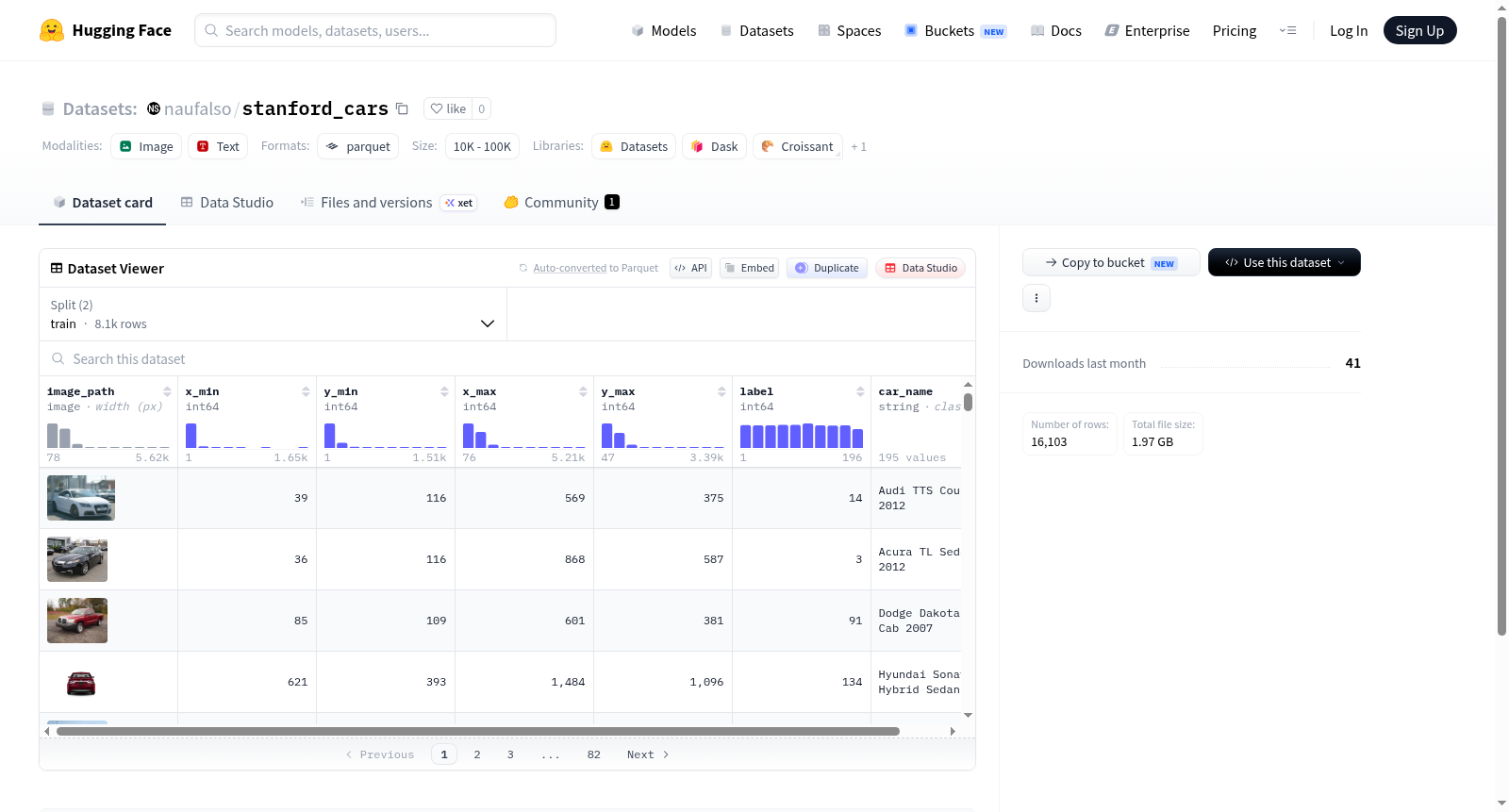Open Models in top navigation
The height and width of the screenshot is (812, 1509).
tap(664, 31)
